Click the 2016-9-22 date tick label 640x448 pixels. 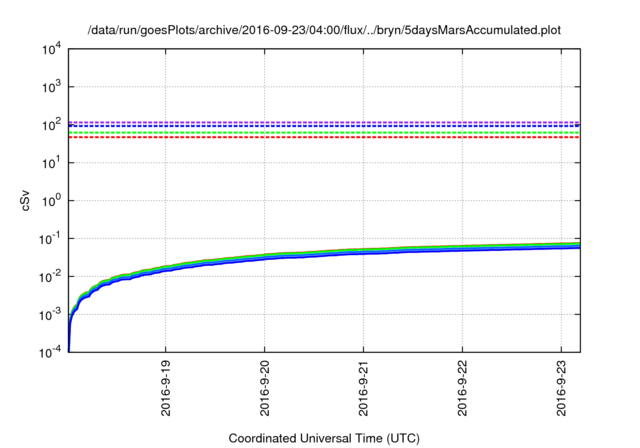462,388
